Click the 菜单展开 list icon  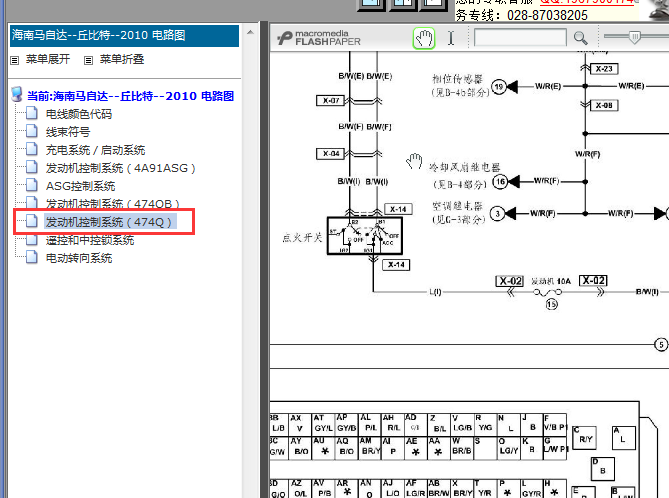(x=15, y=60)
